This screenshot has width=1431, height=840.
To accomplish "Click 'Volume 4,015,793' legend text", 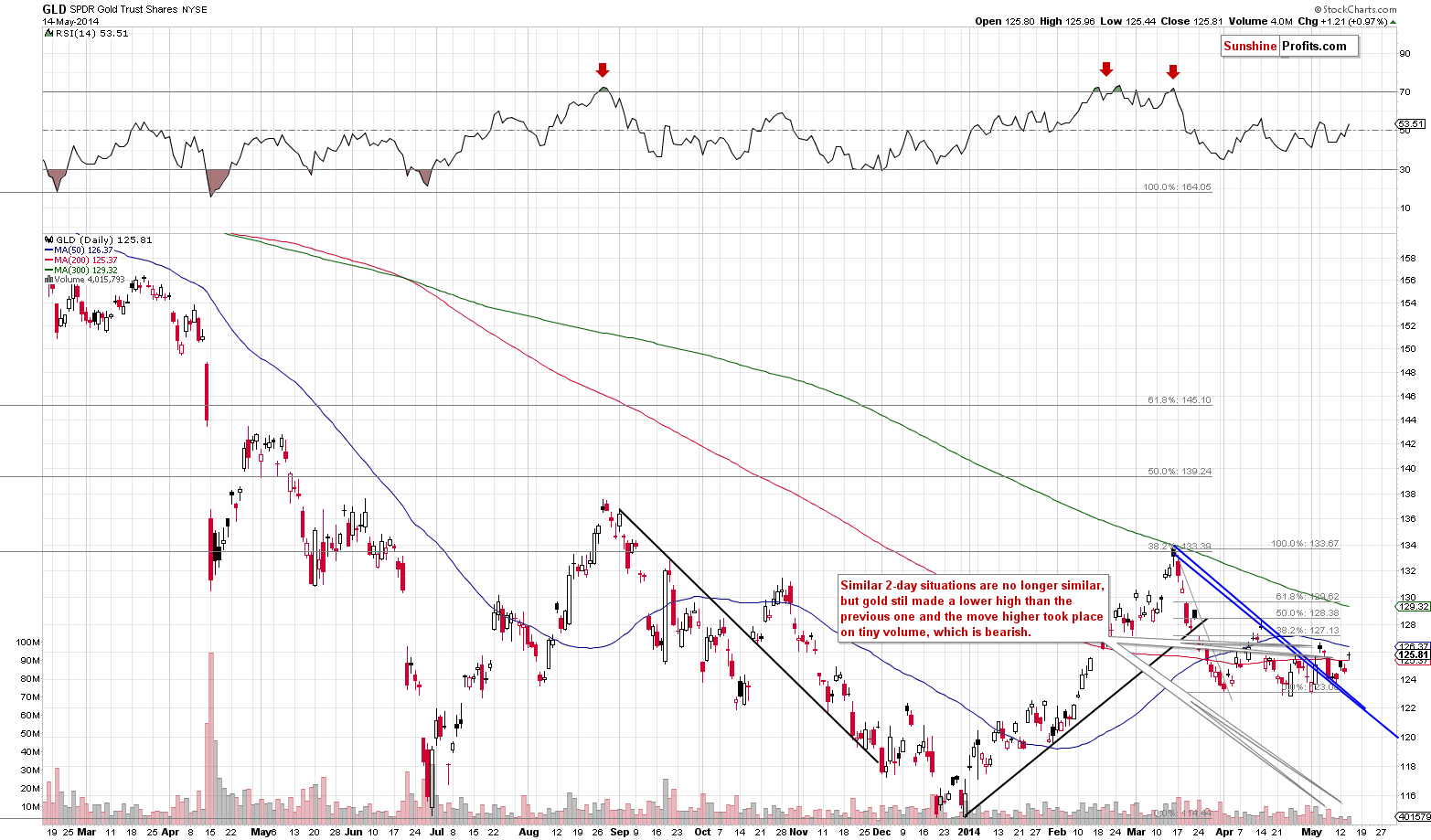I will pyautogui.click(x=89, y=280).
